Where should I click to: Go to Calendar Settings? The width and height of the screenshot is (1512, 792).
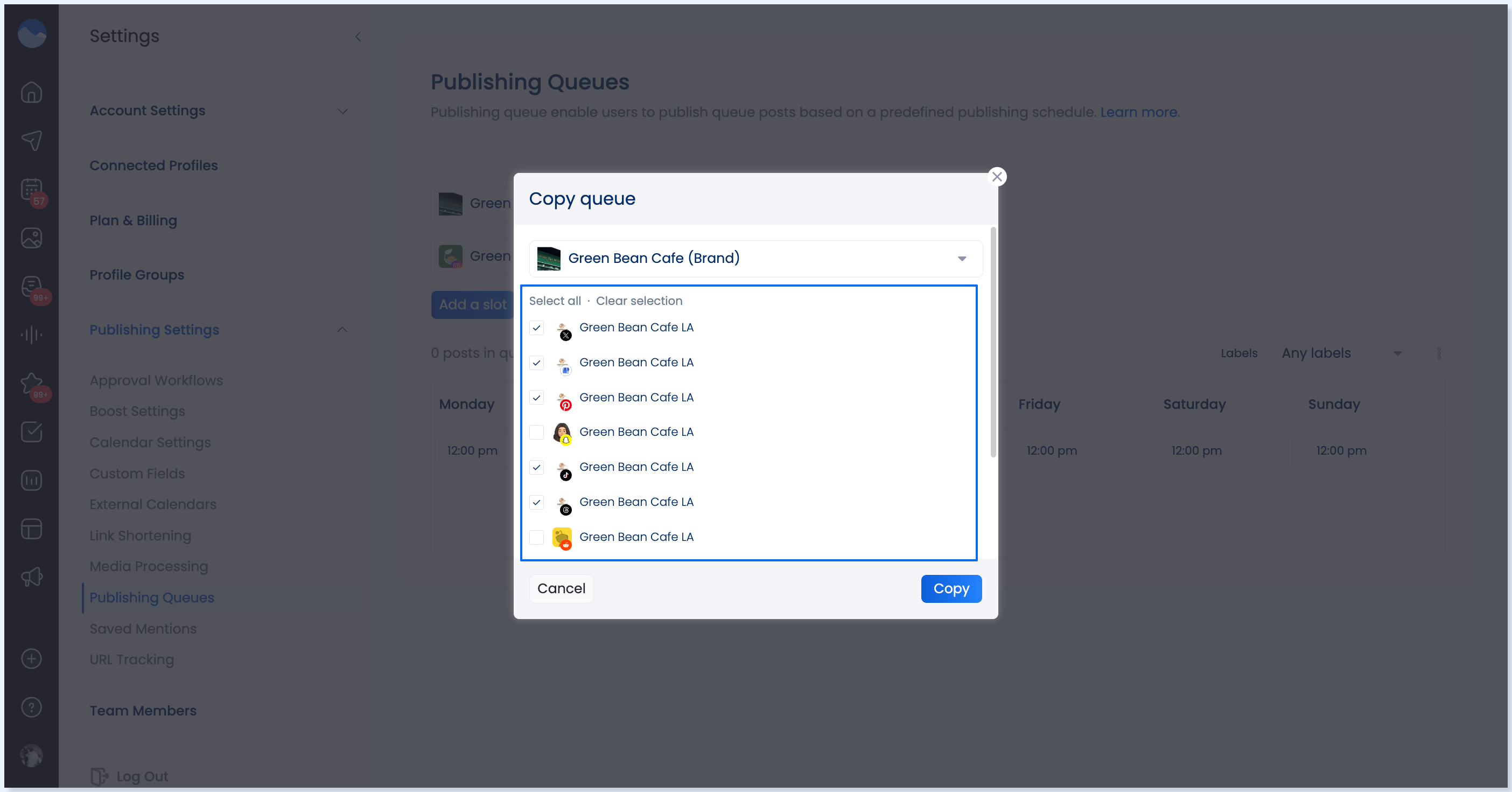click(x=150, y=443)
